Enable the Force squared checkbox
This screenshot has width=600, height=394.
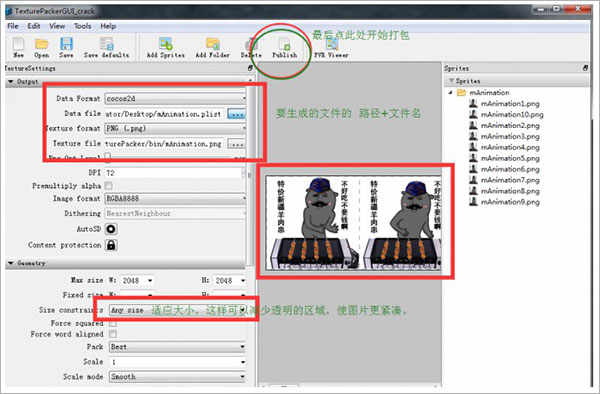pos(113,324)
